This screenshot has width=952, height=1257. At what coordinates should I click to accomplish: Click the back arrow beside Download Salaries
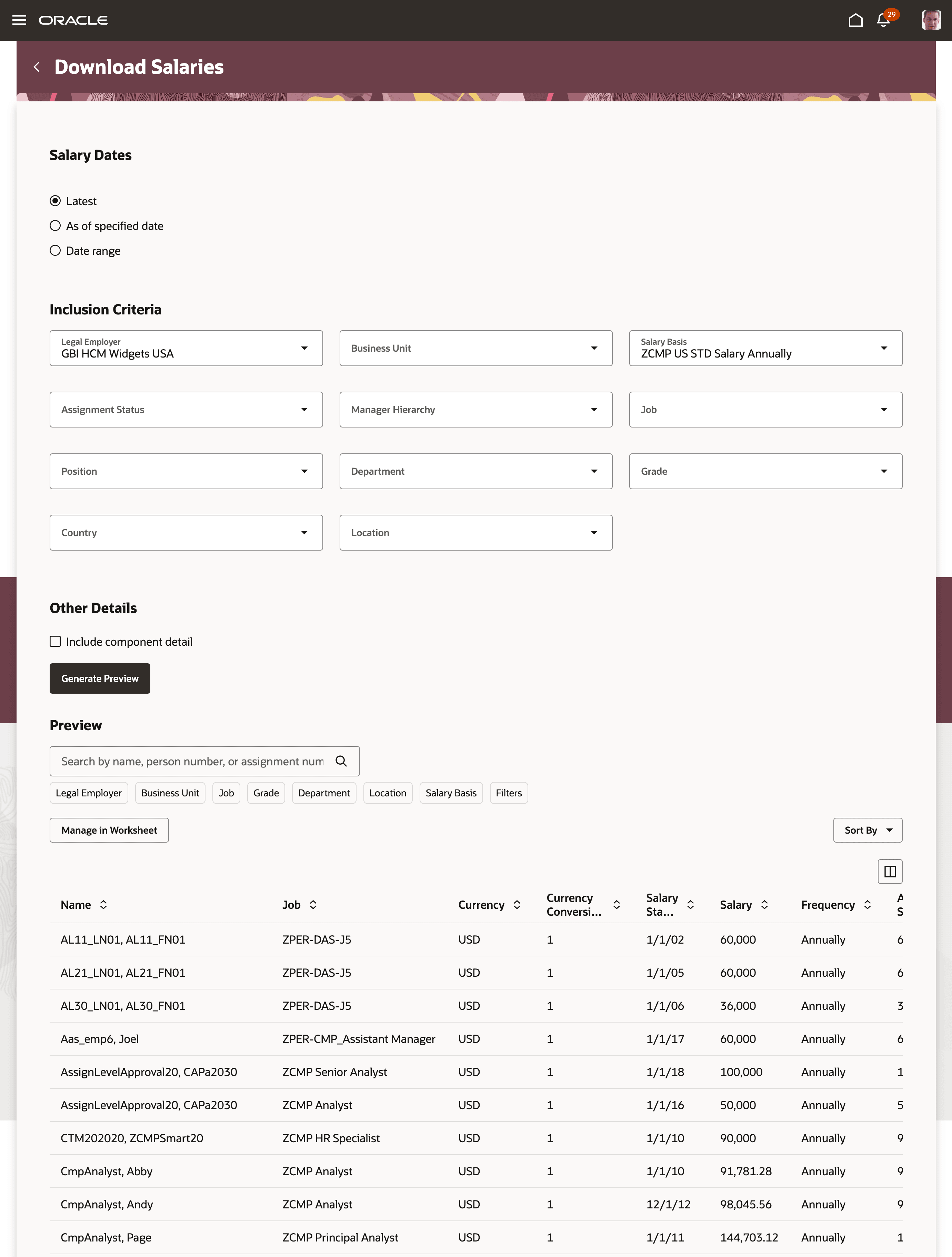click(37, 67)
